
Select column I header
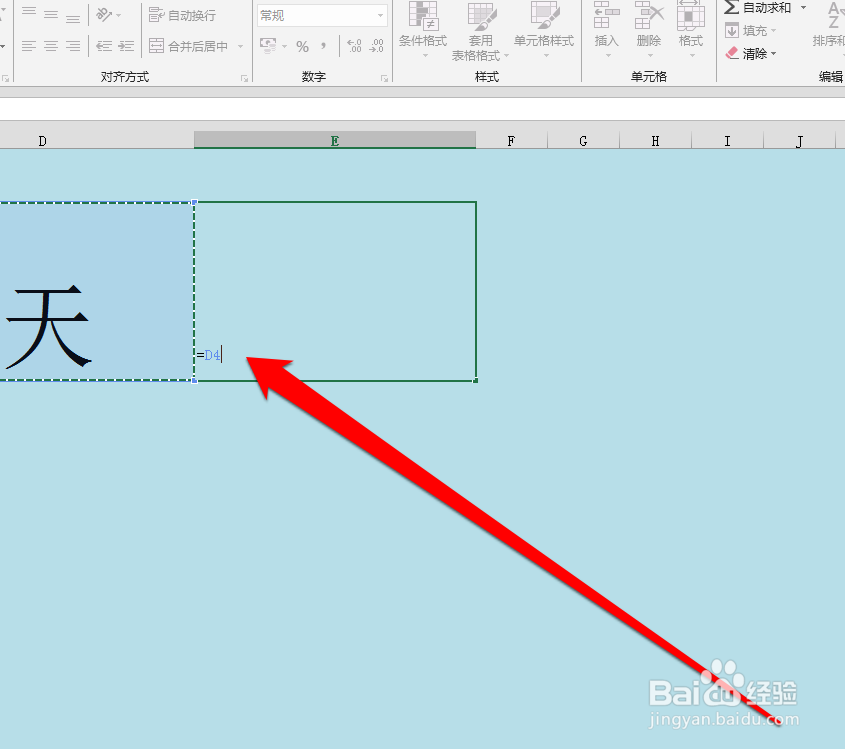pos(728,141)
